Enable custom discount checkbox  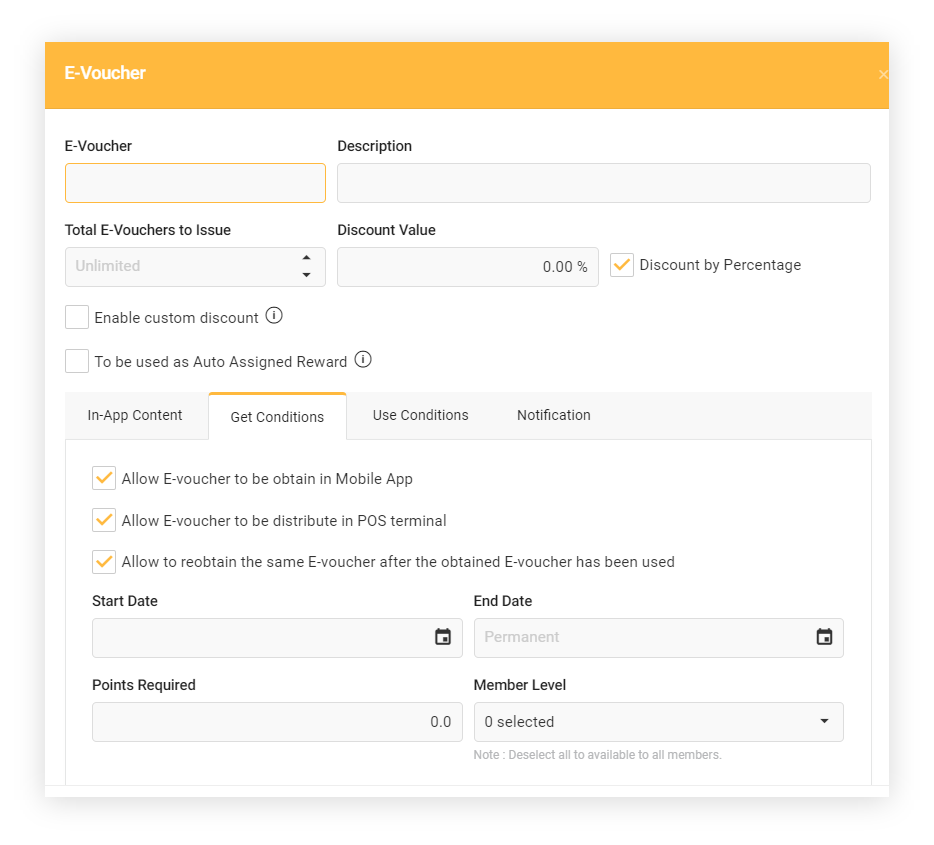click(77, 317)
